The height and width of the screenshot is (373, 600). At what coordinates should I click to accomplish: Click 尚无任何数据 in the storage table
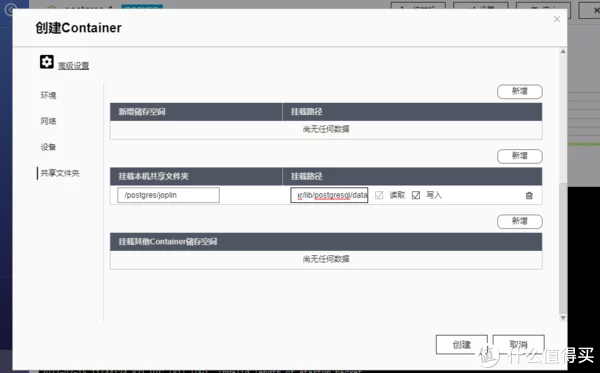point(326,129)
